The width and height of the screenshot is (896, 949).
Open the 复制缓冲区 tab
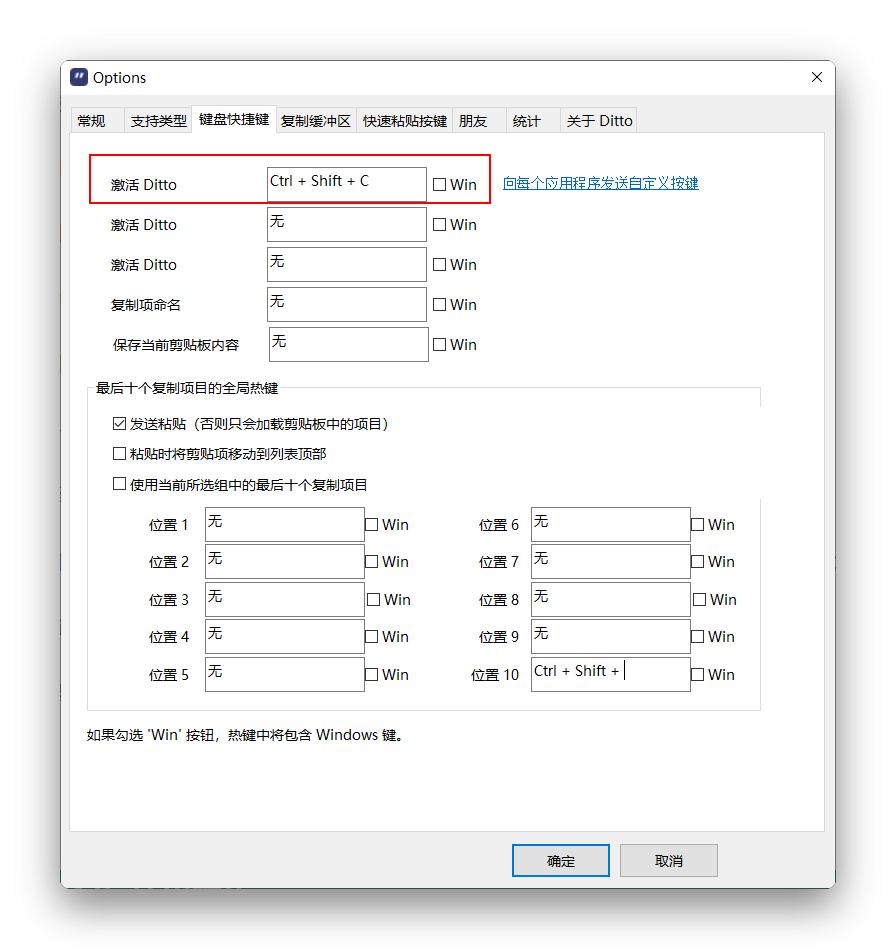click(316, 121)
